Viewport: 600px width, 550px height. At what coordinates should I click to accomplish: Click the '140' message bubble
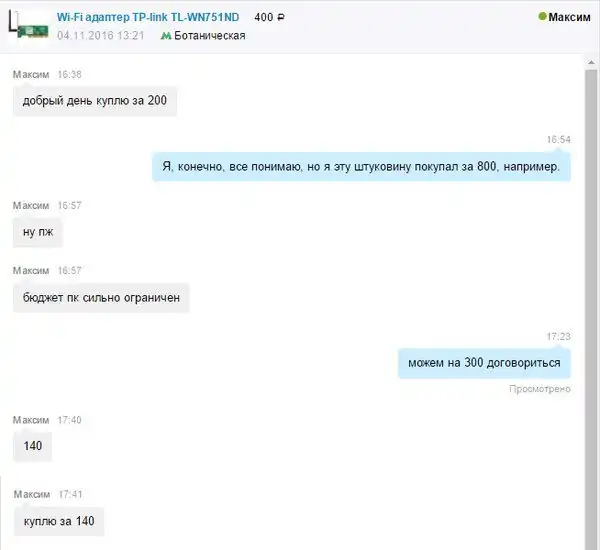(33, 446)
